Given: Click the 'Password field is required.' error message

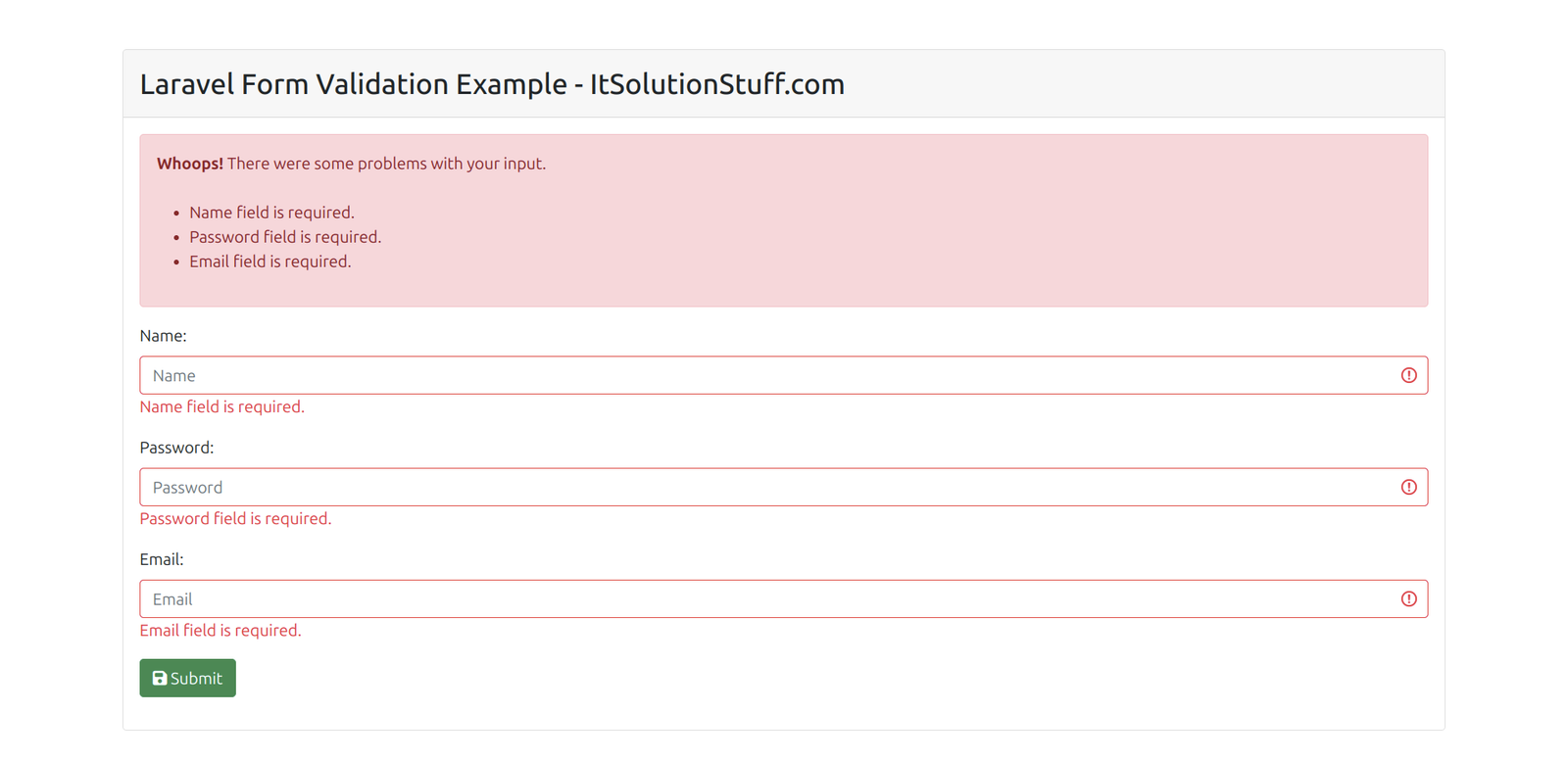Looking at the screenshot, I should [235, 518].
